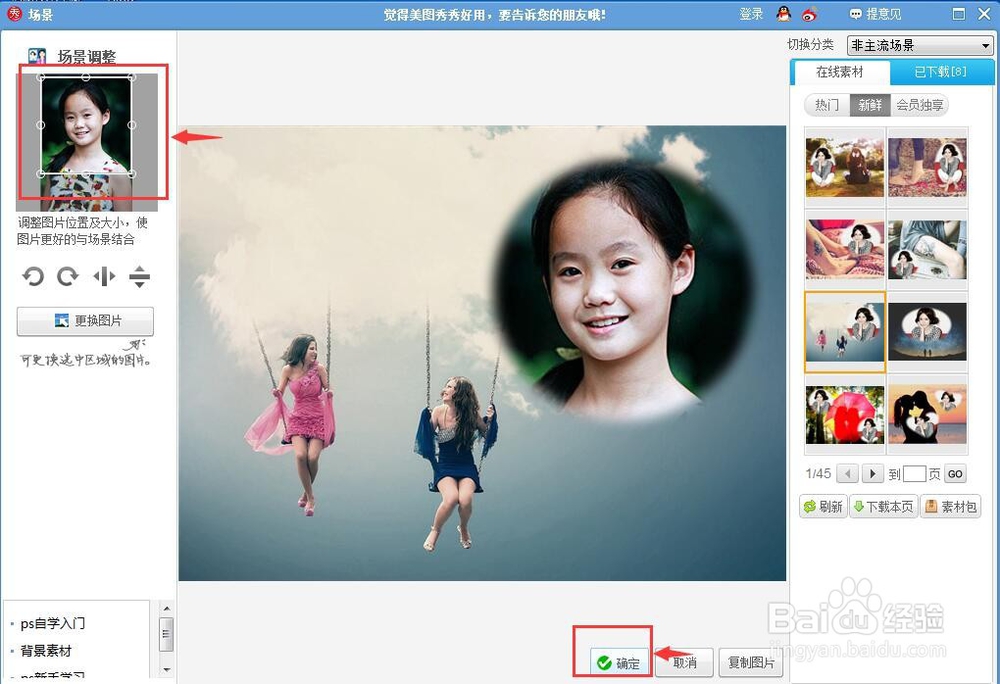1000x684 pixels.
Task: Flip the photo horizontally
Action: click(x=104, y=277)
